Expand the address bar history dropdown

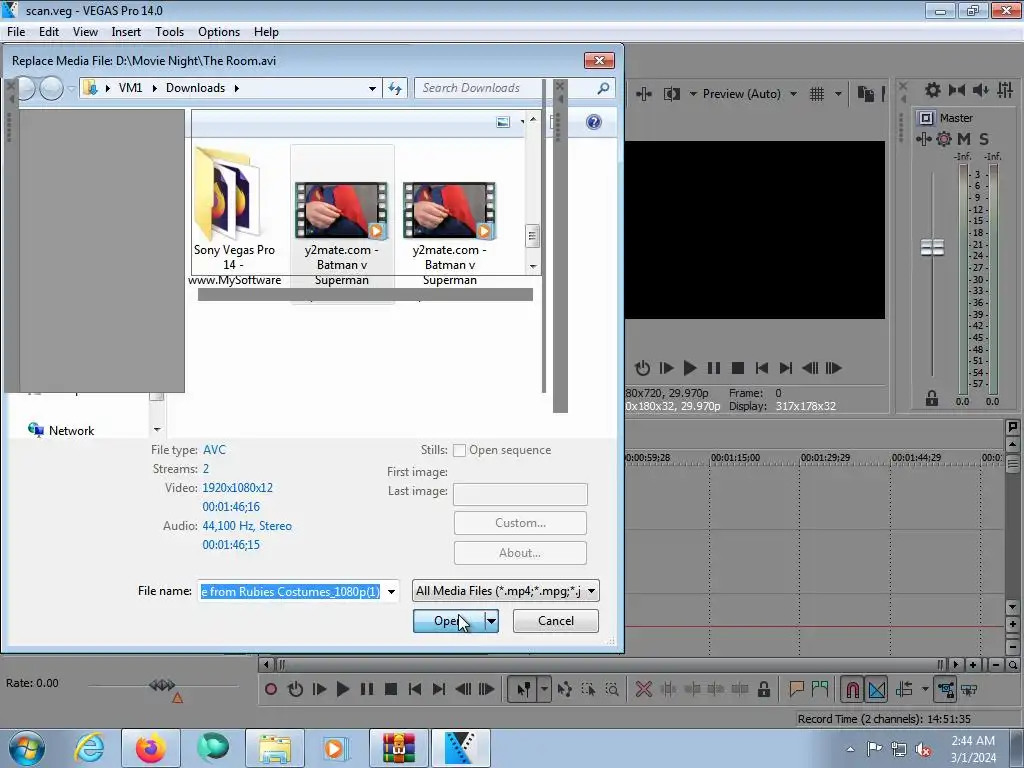point(372,88)
